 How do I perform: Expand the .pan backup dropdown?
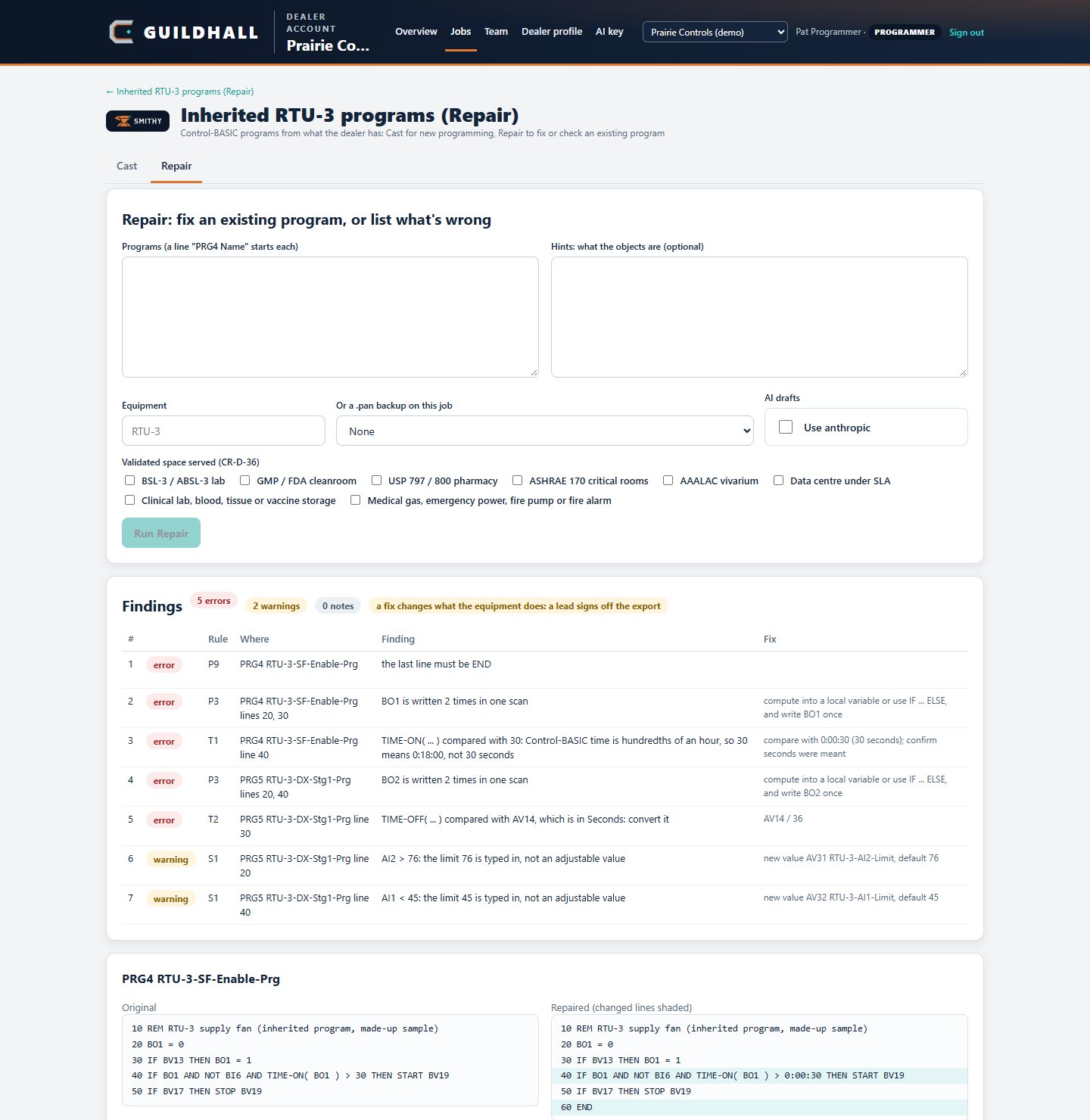point(545,431)
